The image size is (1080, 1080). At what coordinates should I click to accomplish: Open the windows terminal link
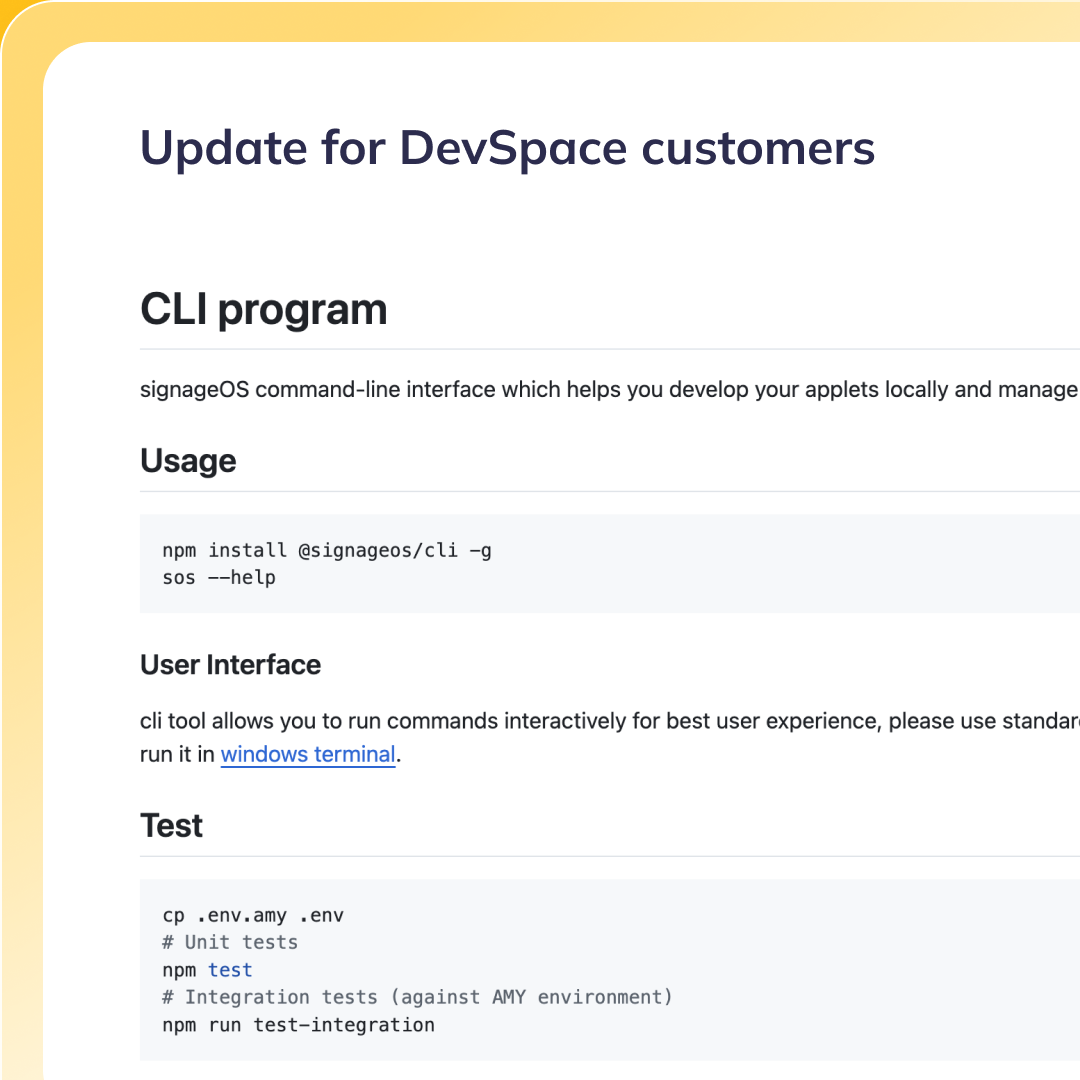(x=308, y=754)
